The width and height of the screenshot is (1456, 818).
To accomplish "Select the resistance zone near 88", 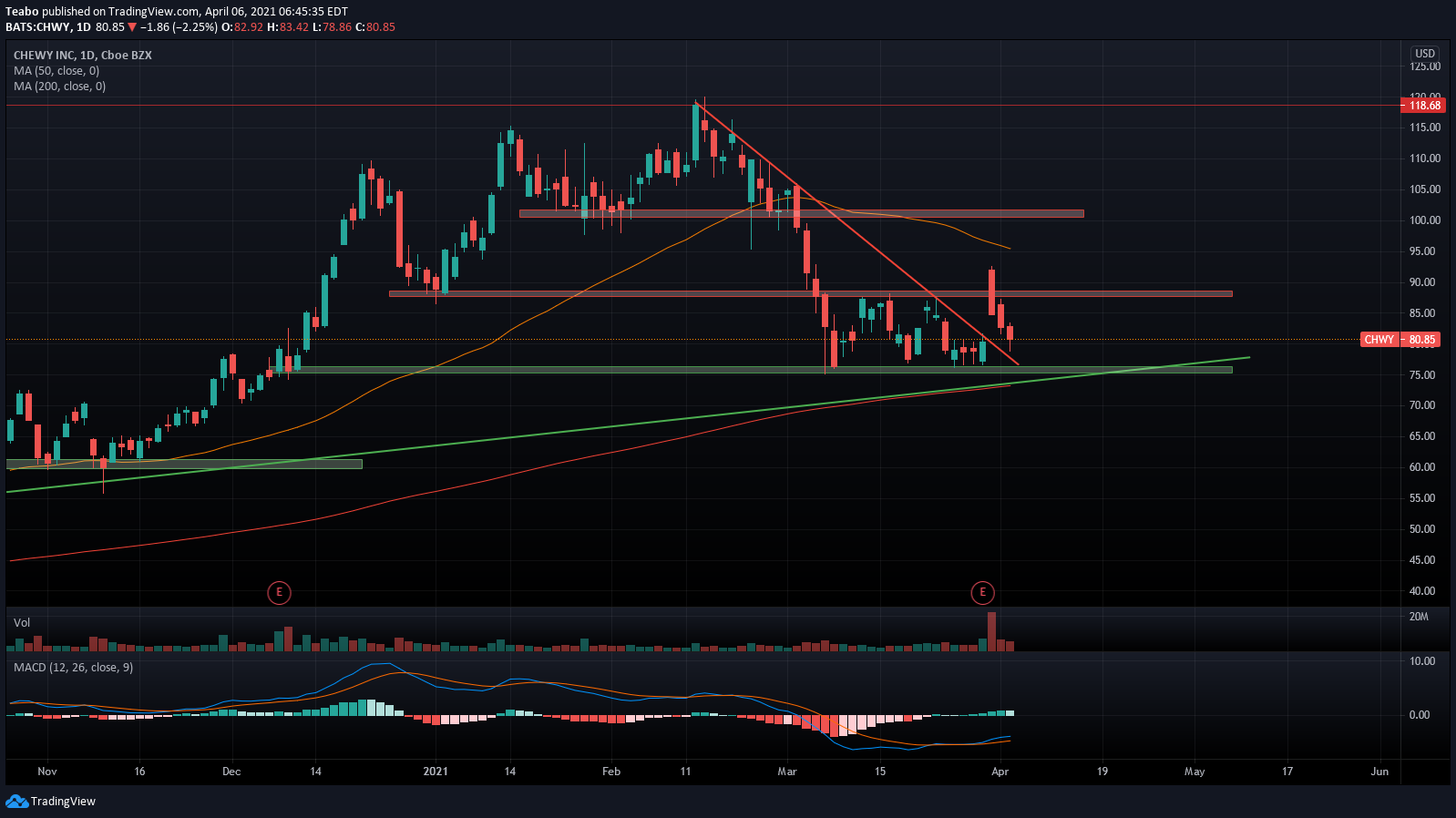I will pyautogui.click(x=811, y=294).
